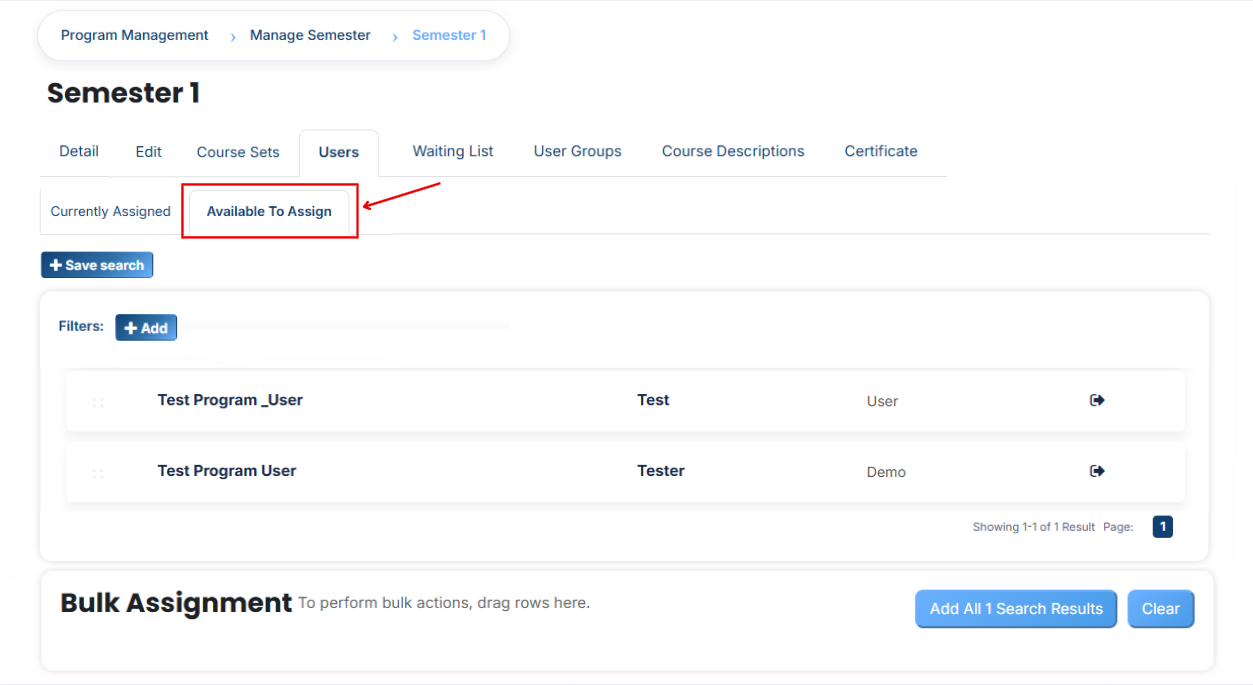Click the 'Demo' cell
The height and width of the screenshot is (685, 1253).
886,472
